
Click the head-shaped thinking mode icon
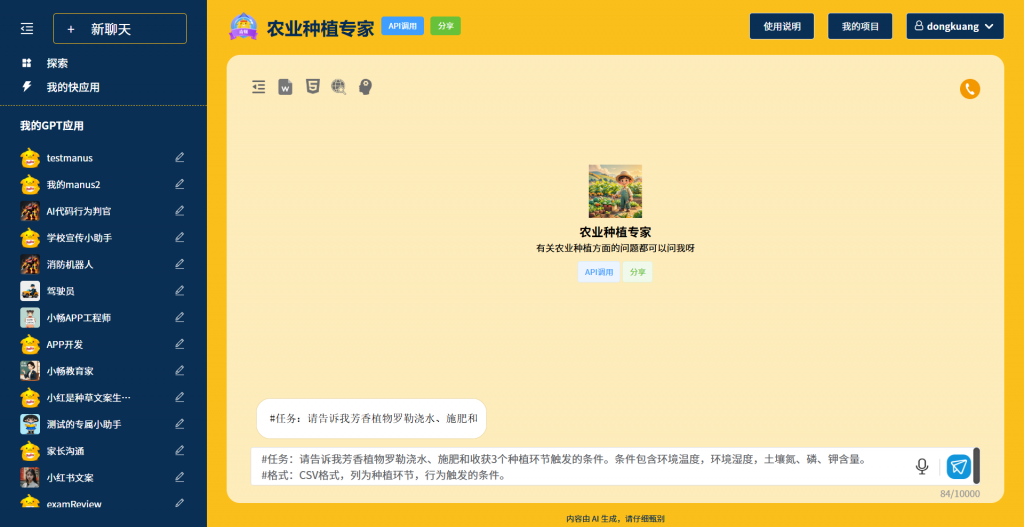[366, 87]
